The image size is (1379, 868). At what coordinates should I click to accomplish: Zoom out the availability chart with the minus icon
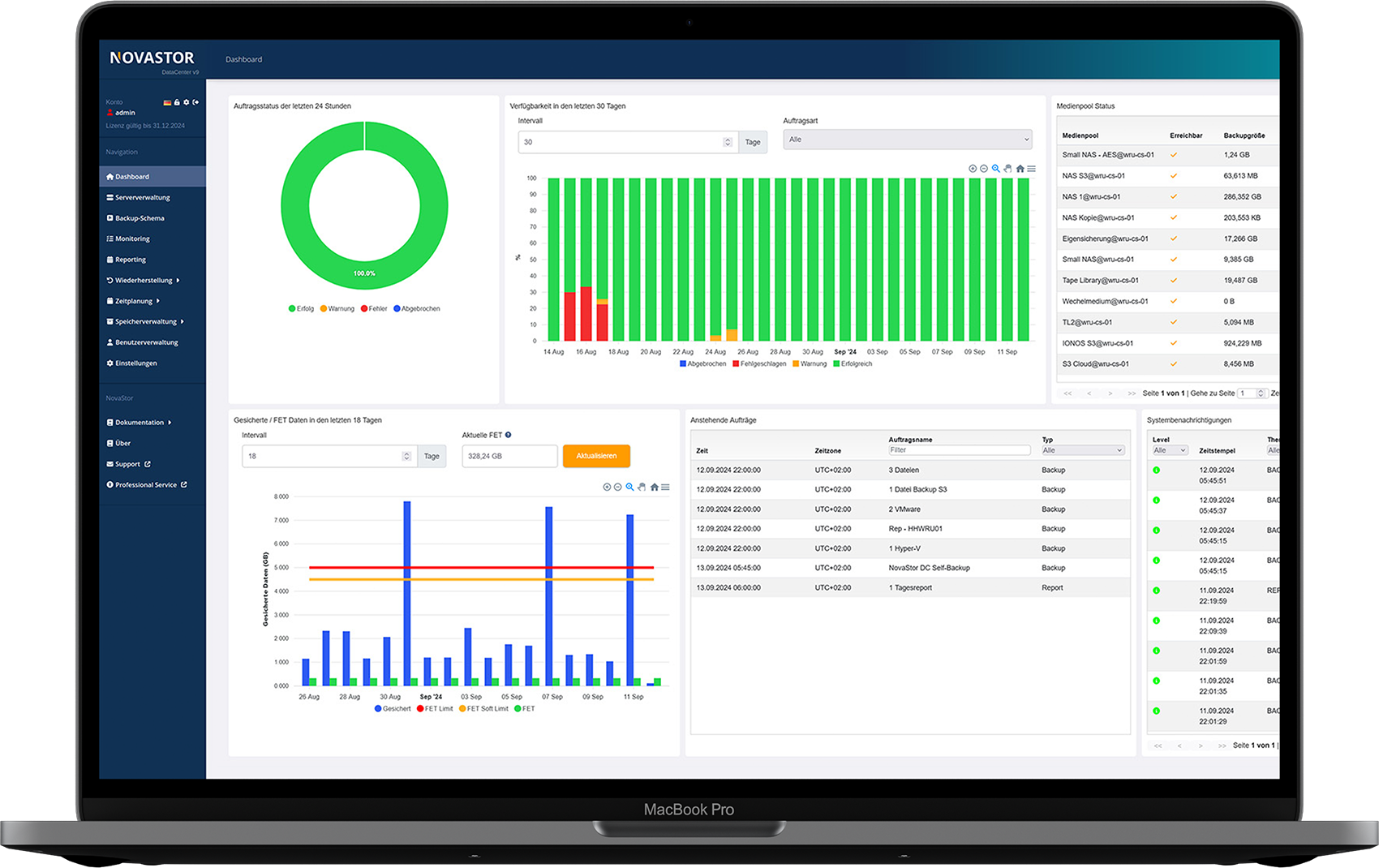[x=984, y=168]
